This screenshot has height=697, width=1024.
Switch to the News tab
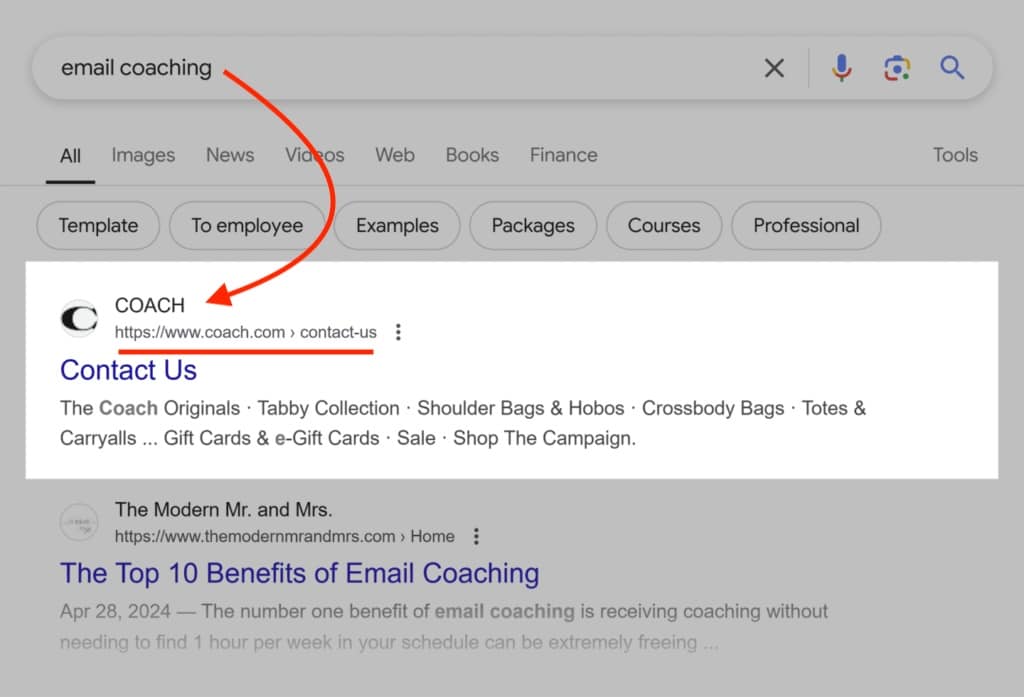pos(230,155)
